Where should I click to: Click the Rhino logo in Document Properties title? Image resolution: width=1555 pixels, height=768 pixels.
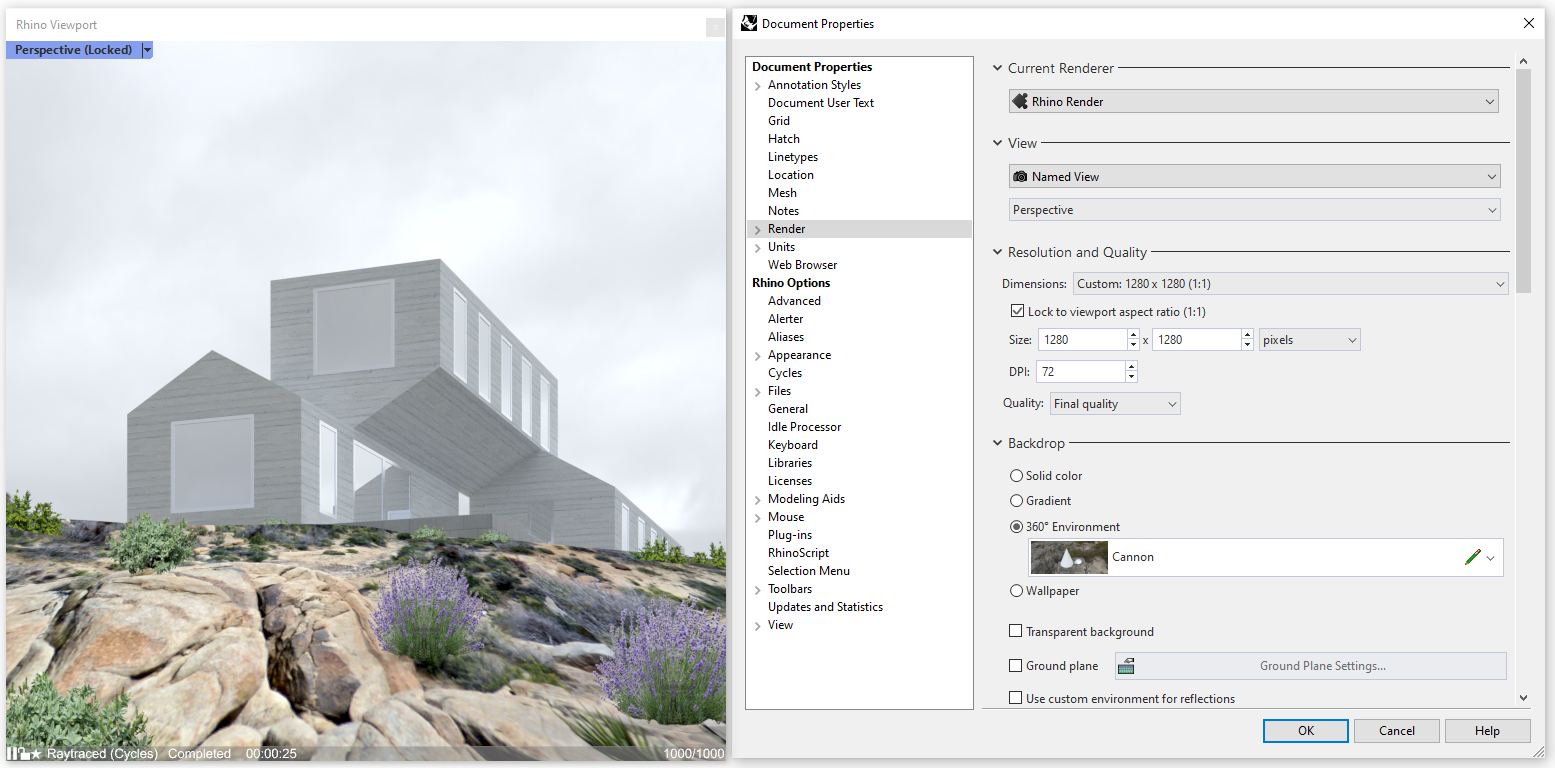[749, 23]
